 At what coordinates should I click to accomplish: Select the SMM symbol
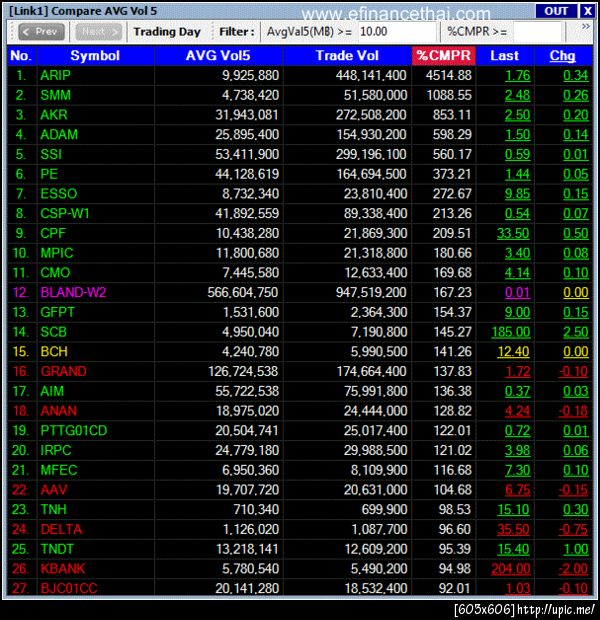55,95
